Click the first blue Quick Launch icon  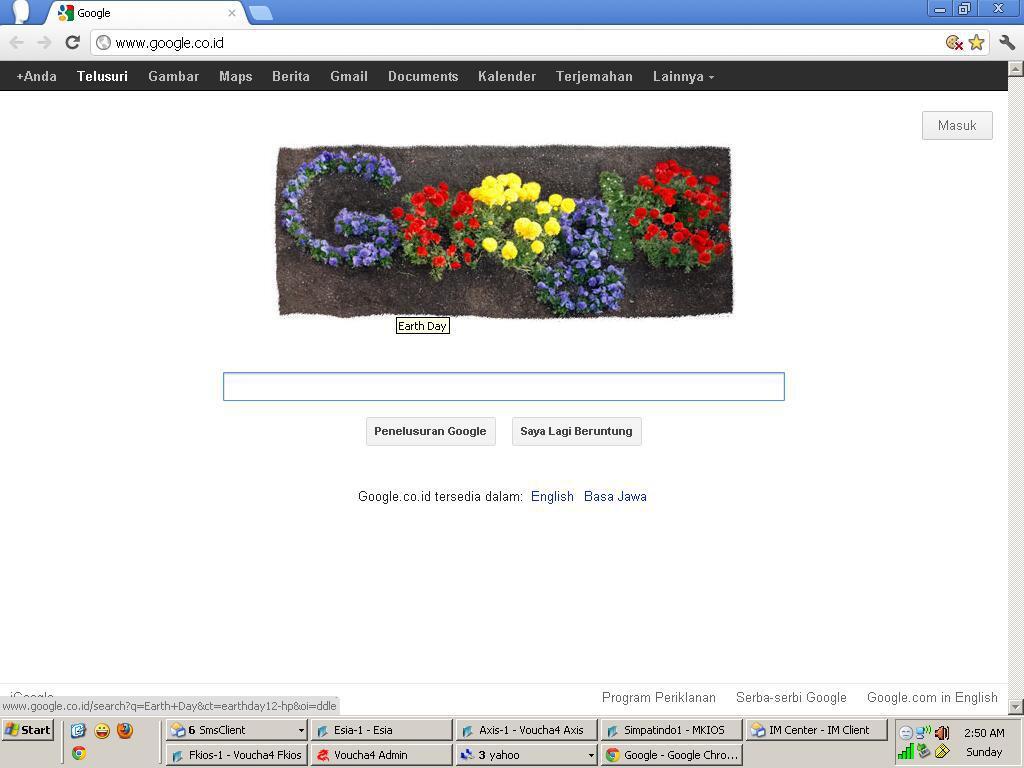(x=78, y=730)
